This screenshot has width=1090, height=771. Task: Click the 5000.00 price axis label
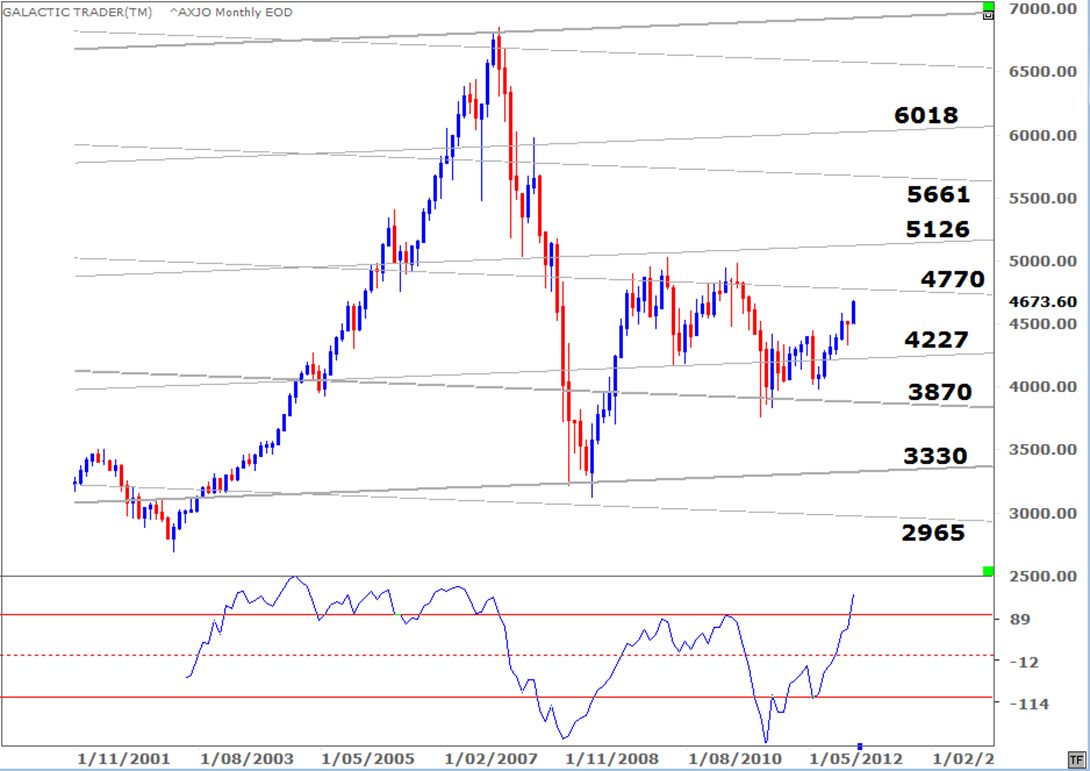tap(1043, 261)
